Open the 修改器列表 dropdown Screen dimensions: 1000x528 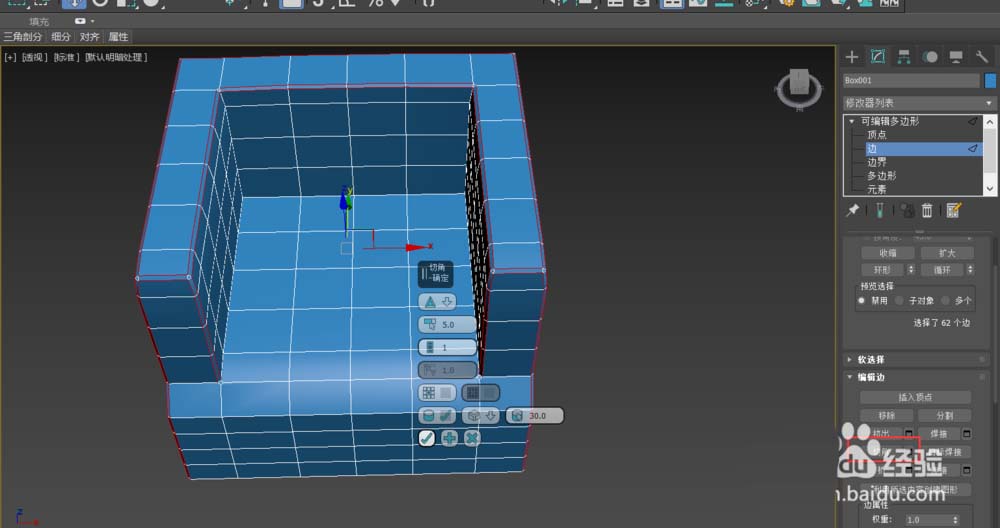coord(919,103)
